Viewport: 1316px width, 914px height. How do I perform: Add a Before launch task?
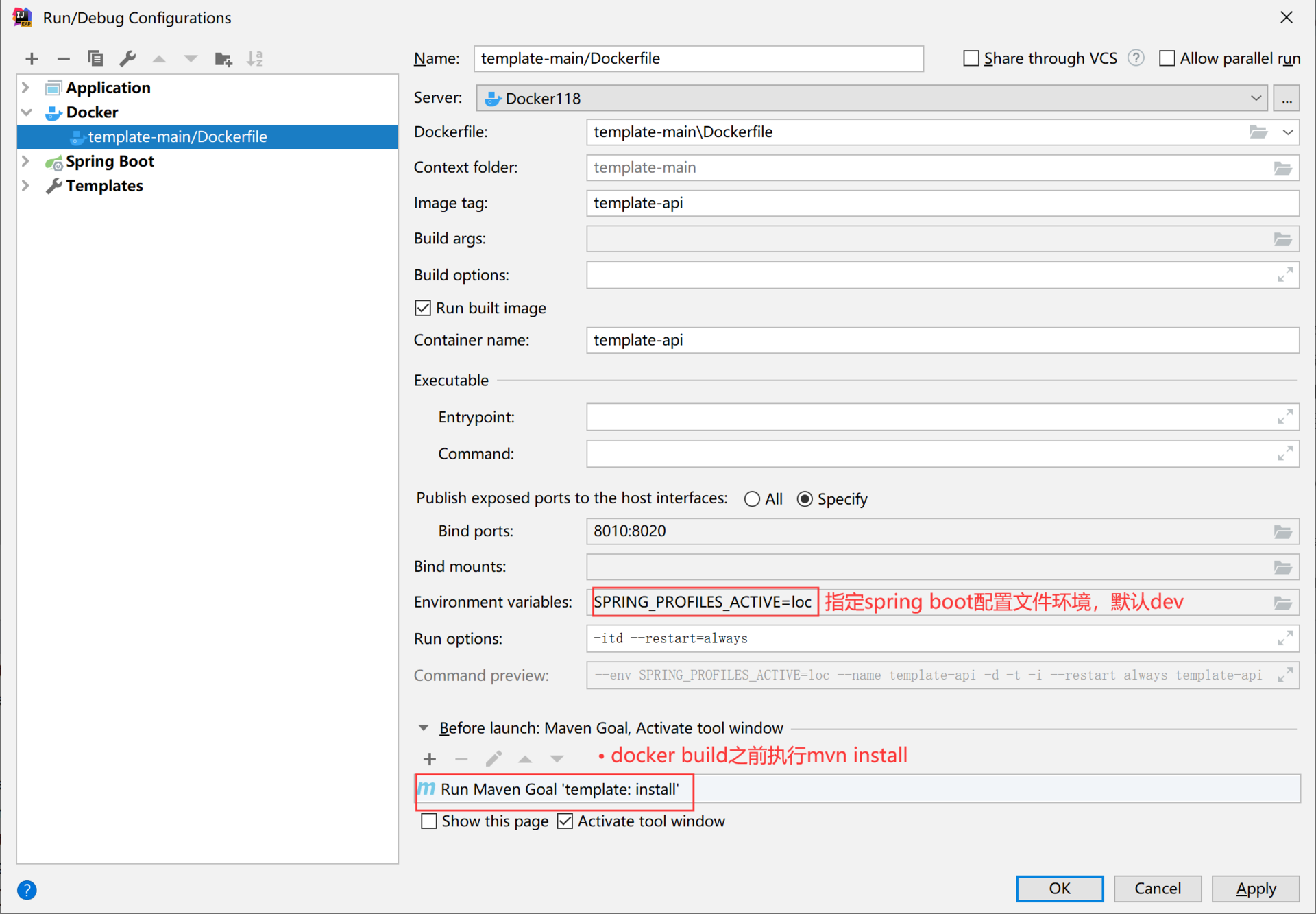(430, 759)
